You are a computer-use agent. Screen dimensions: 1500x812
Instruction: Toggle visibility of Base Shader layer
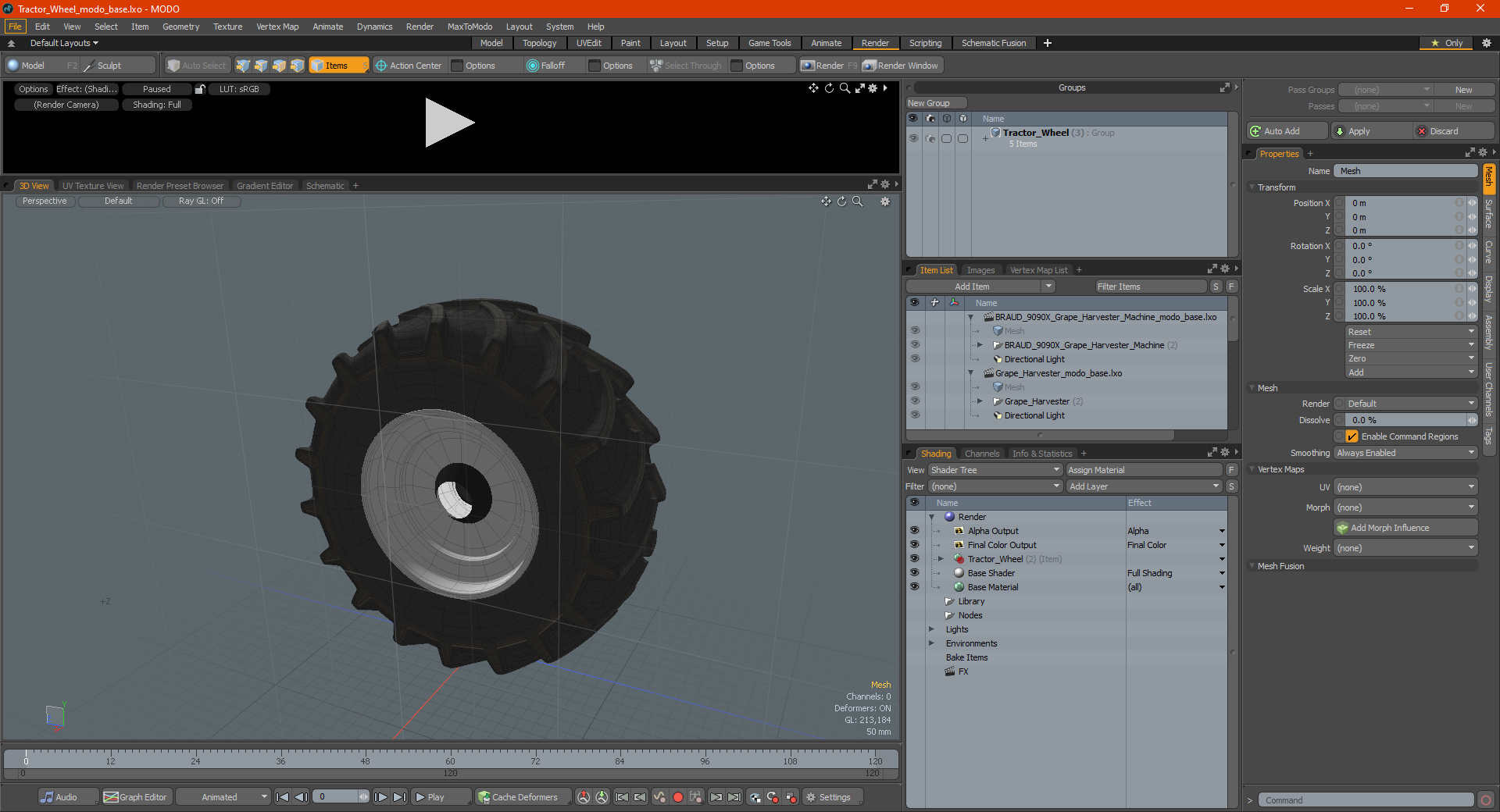click(x=914, y=573)
